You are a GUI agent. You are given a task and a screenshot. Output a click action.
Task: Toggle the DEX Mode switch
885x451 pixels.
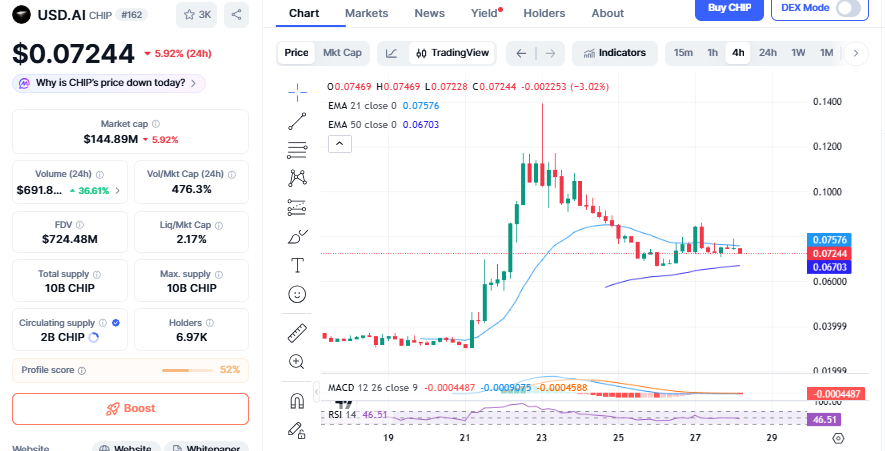(848, 8)
